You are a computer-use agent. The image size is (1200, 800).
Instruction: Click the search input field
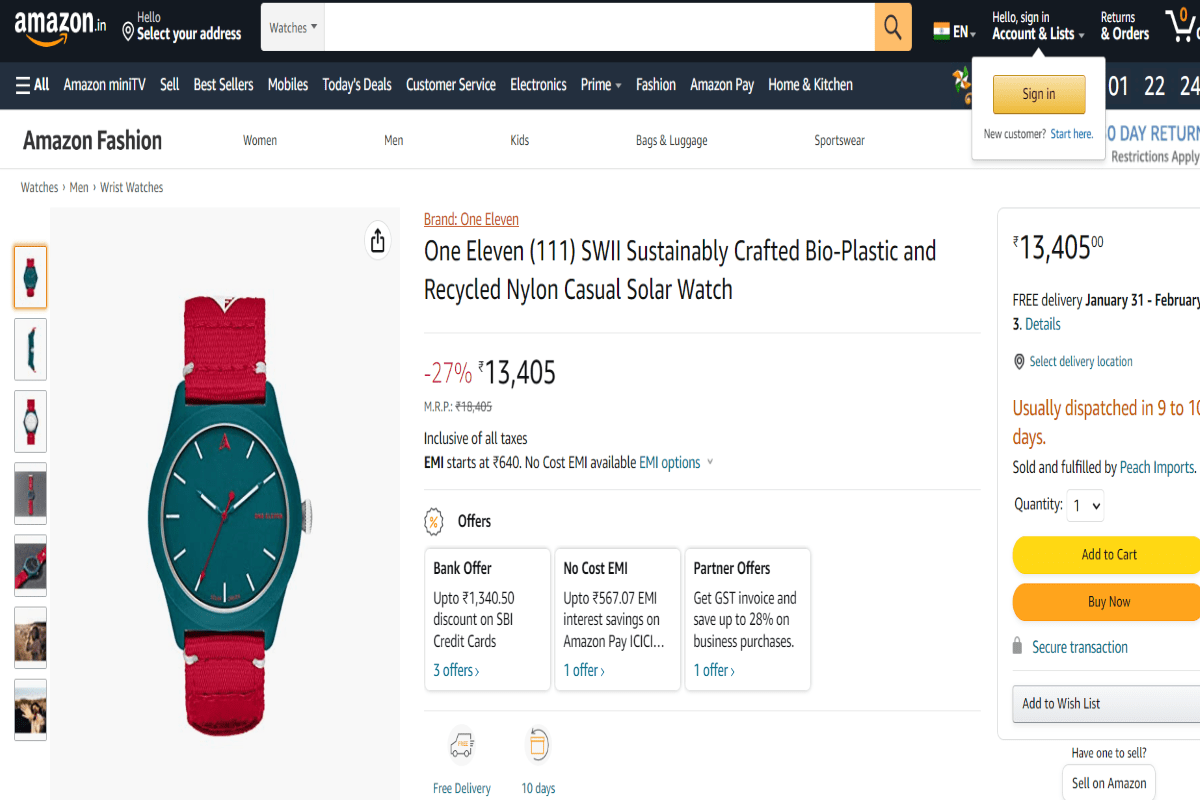pyautogui.click(x=600, y=27)
